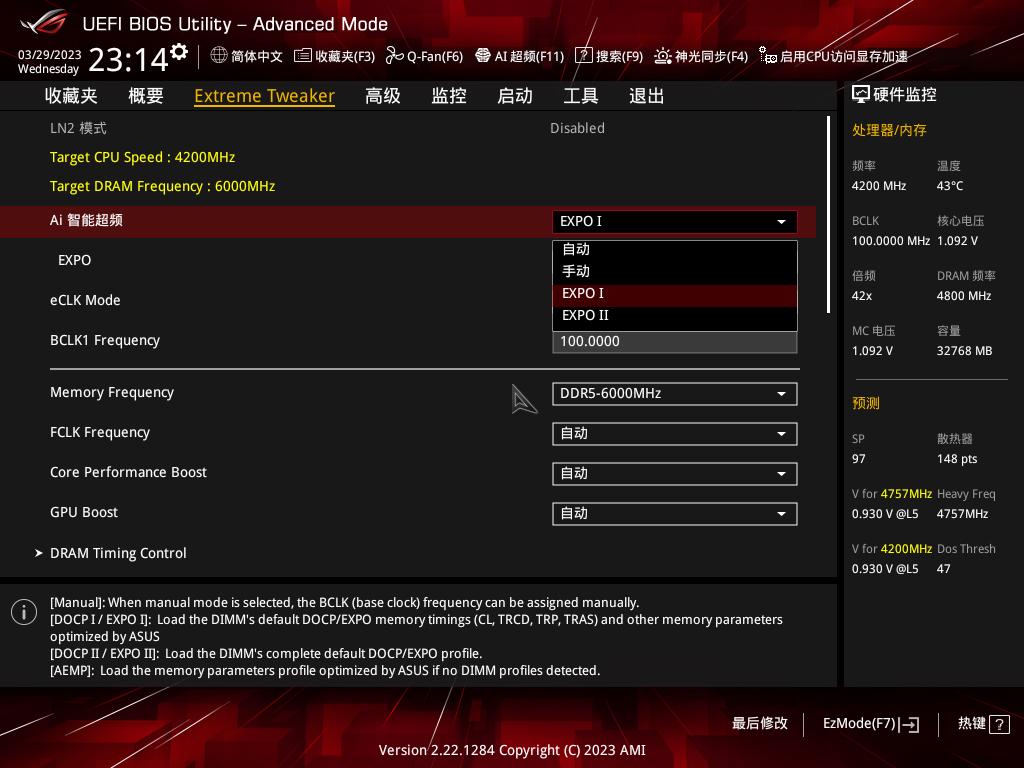Click the hardware monitor screen icon
This screenshot has width=1024, height=768.
[x=861, y=95]
